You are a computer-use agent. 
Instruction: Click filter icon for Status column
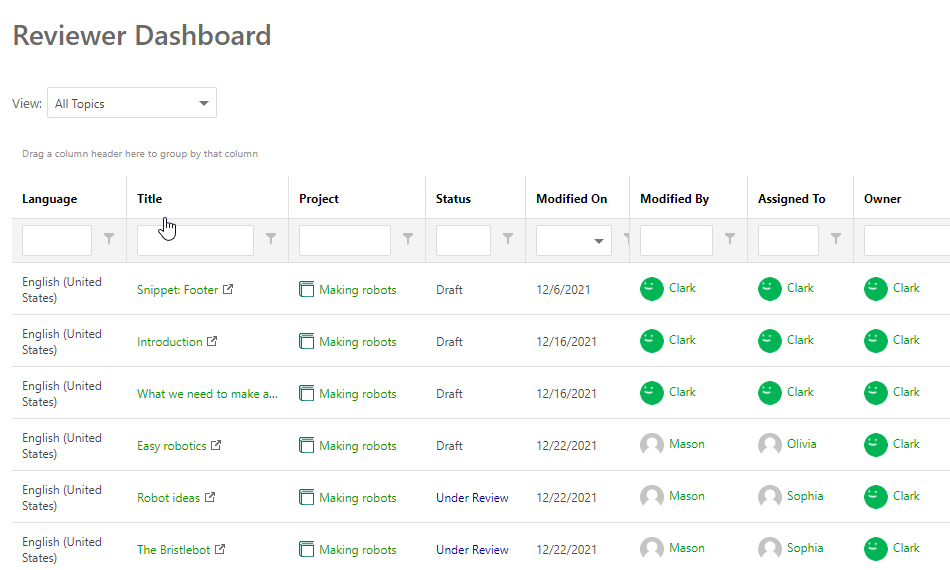click(508, 239)
